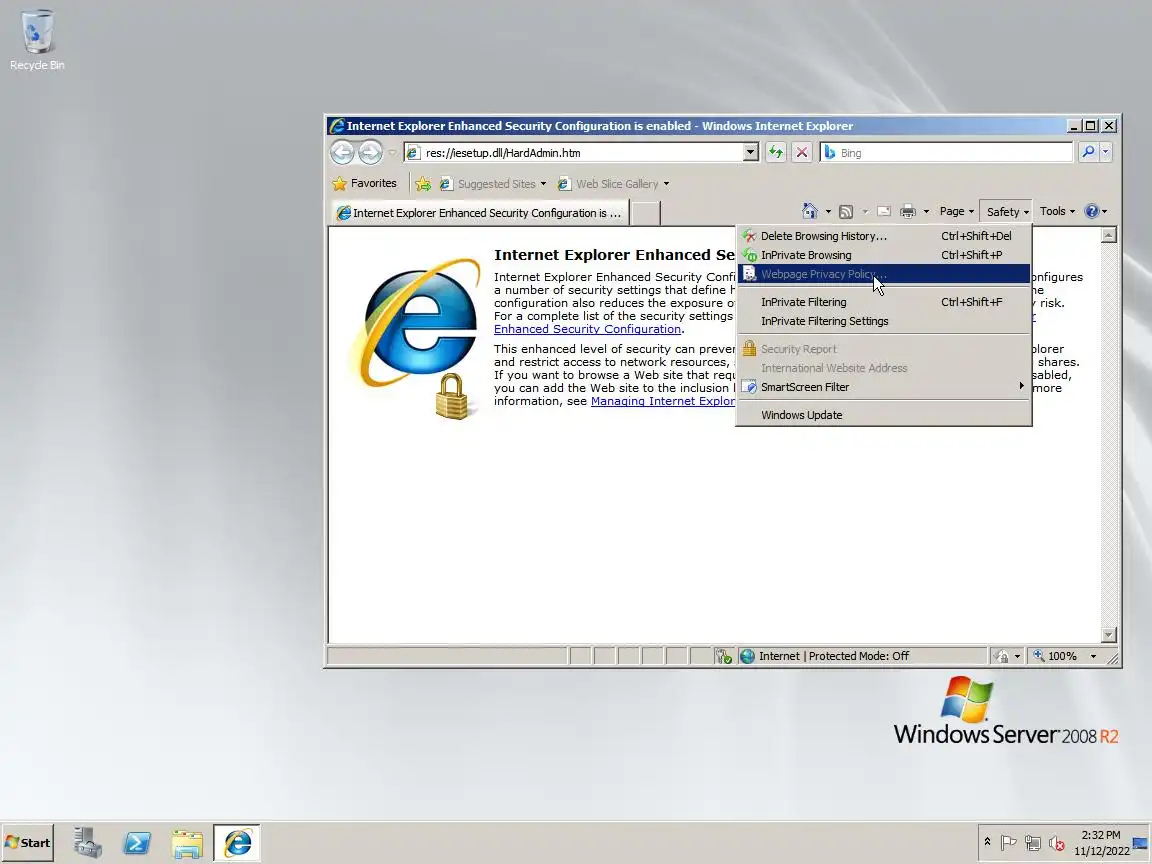The height and width of the screenshot is (864, 1152).
Task: Click the Stop loading X icon
Action: [802, 152]
